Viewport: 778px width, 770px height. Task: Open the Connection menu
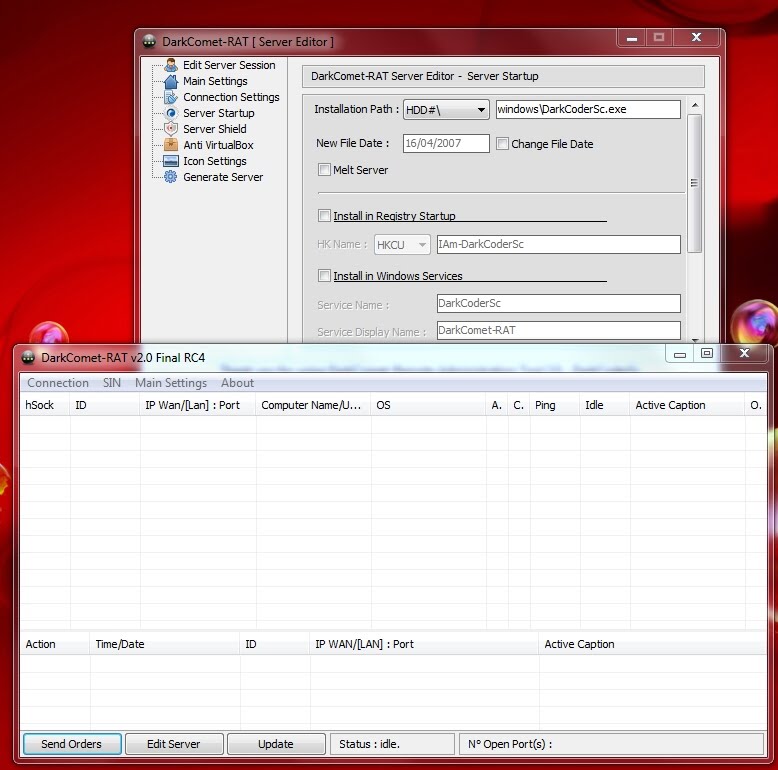[58, 383]
